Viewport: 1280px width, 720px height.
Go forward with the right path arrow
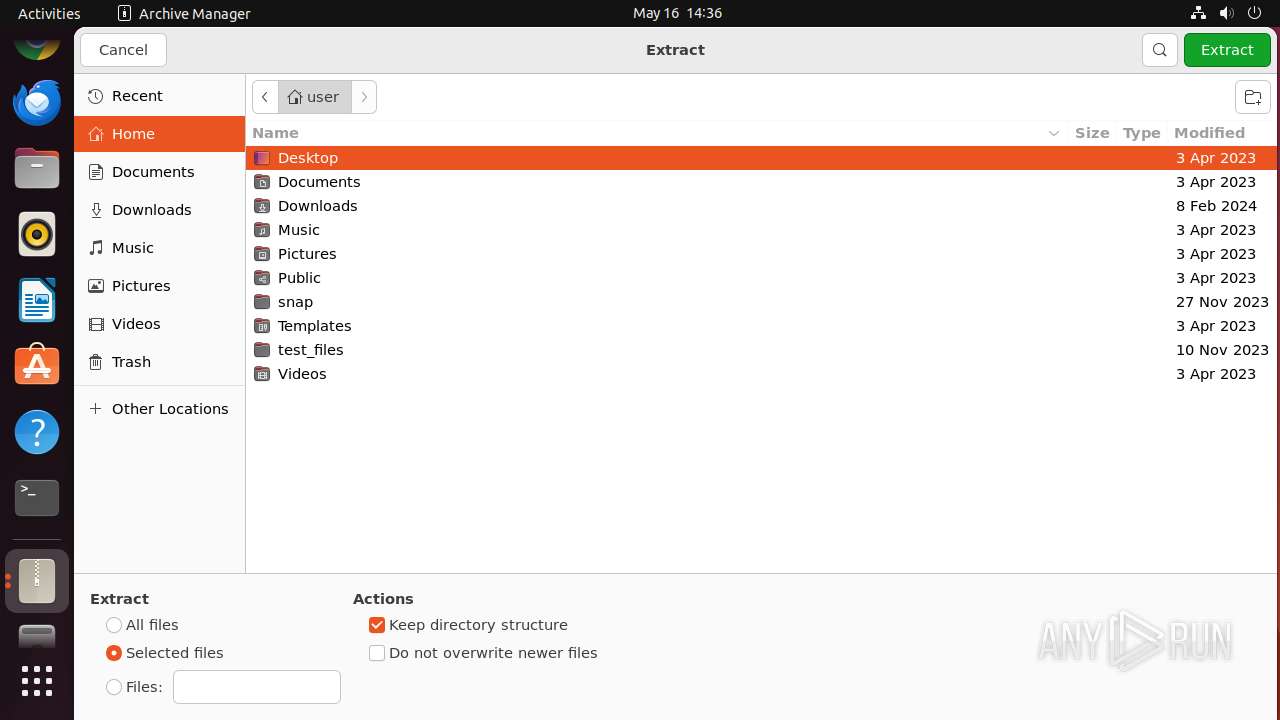point(364,97)
